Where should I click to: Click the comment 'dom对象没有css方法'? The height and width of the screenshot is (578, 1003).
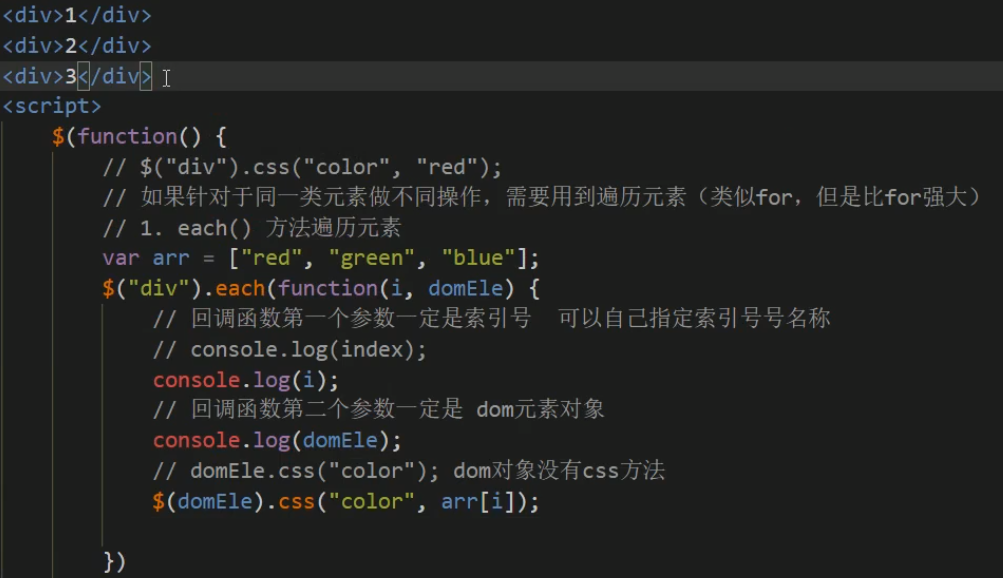click(x=560, y=470)
